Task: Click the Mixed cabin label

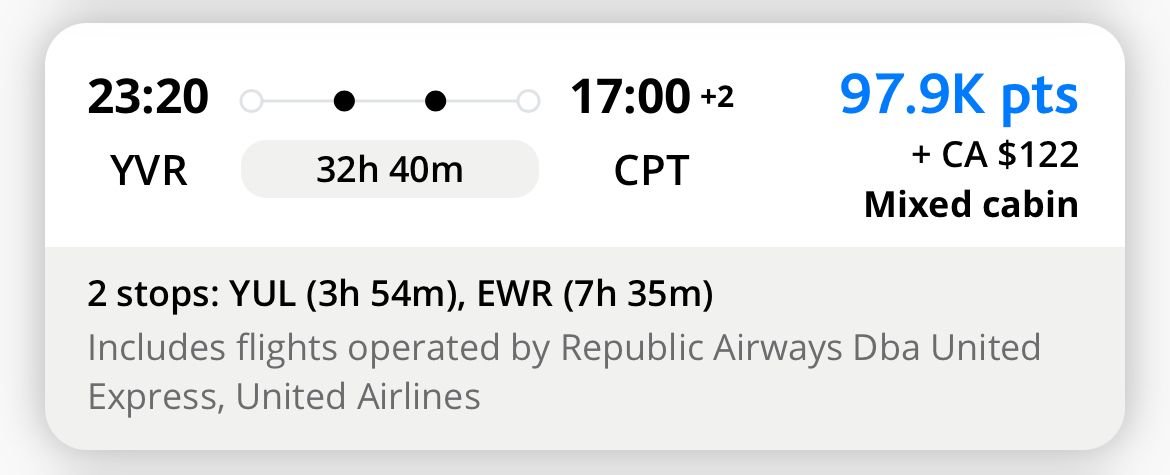Action: 971,204
